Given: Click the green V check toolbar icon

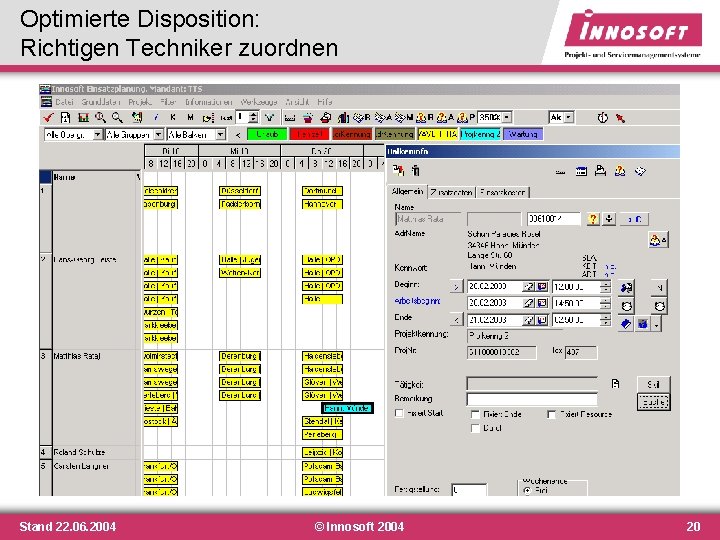Looking at the screenshot, I should (x=270, y=118).
